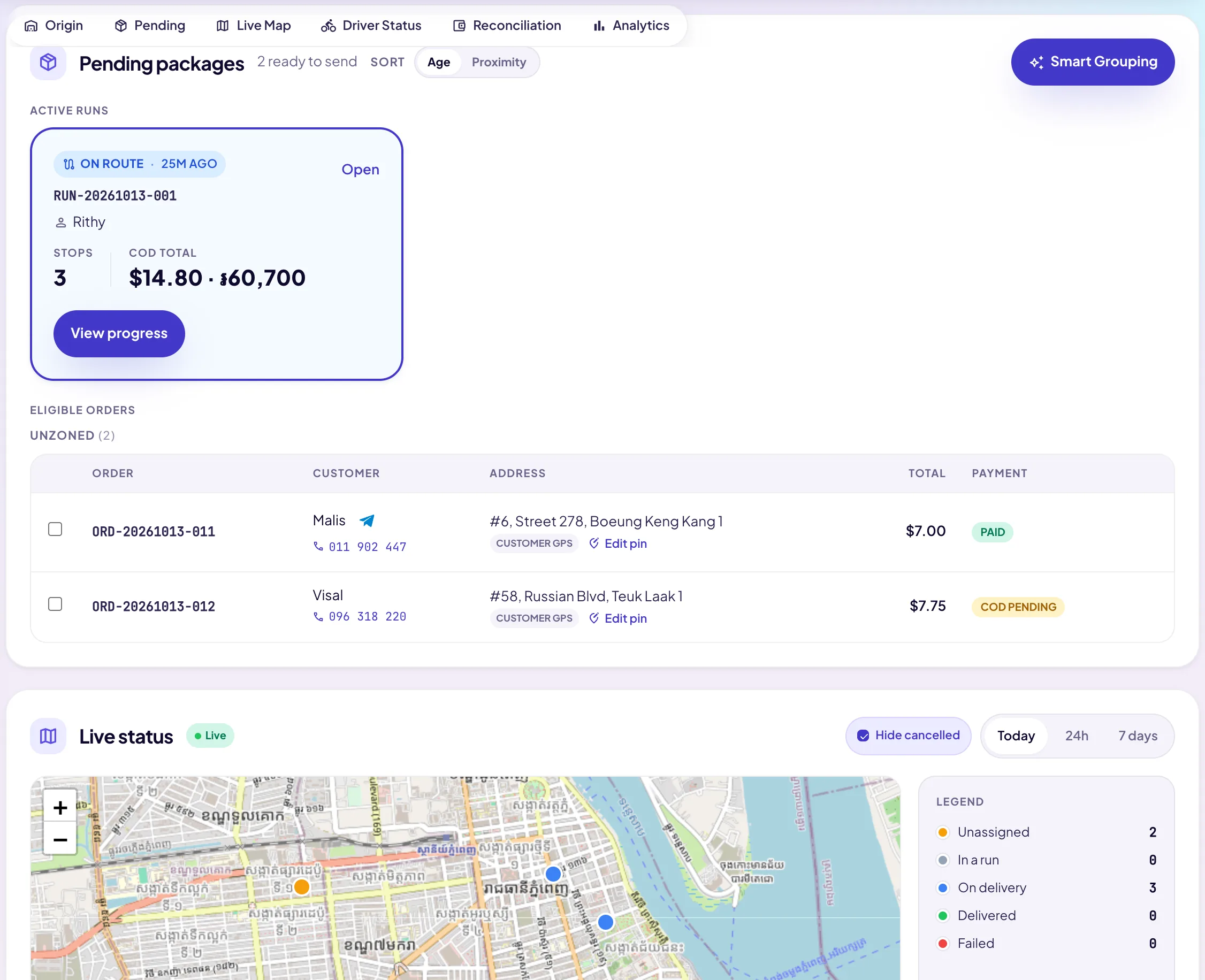
Task: Switch to the Pending tab
Action: pyautogui.click(x=150, y=25)
